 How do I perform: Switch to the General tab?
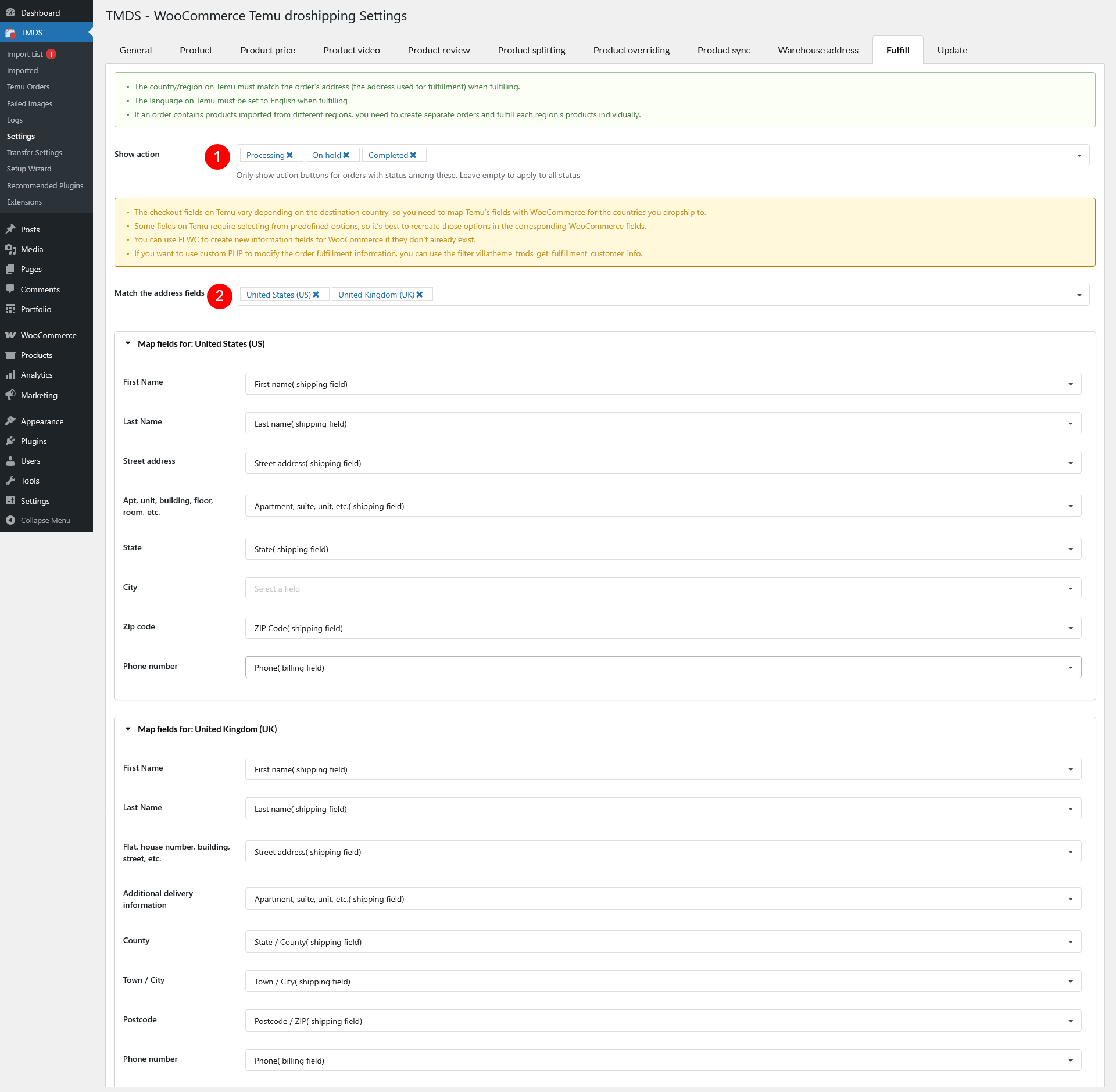point(135,50)
